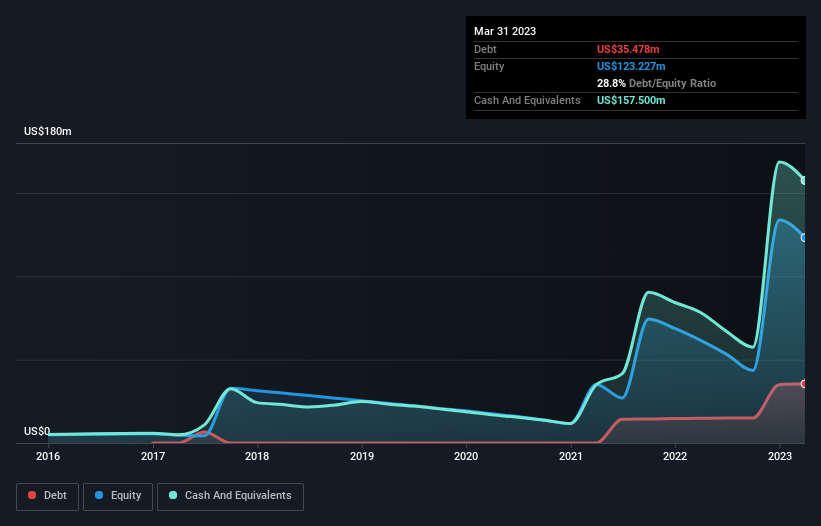821x526 pixels.
Task: Toggle the Equity series legend button
Action: (118, 496)
